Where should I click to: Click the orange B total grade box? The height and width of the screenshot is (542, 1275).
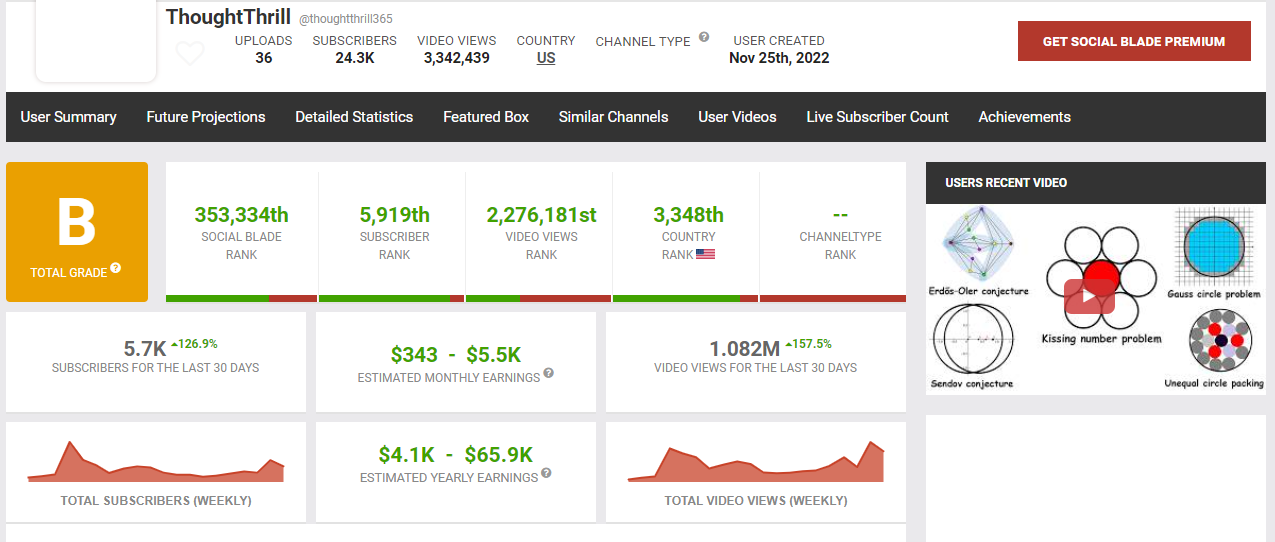pos(77,232)
